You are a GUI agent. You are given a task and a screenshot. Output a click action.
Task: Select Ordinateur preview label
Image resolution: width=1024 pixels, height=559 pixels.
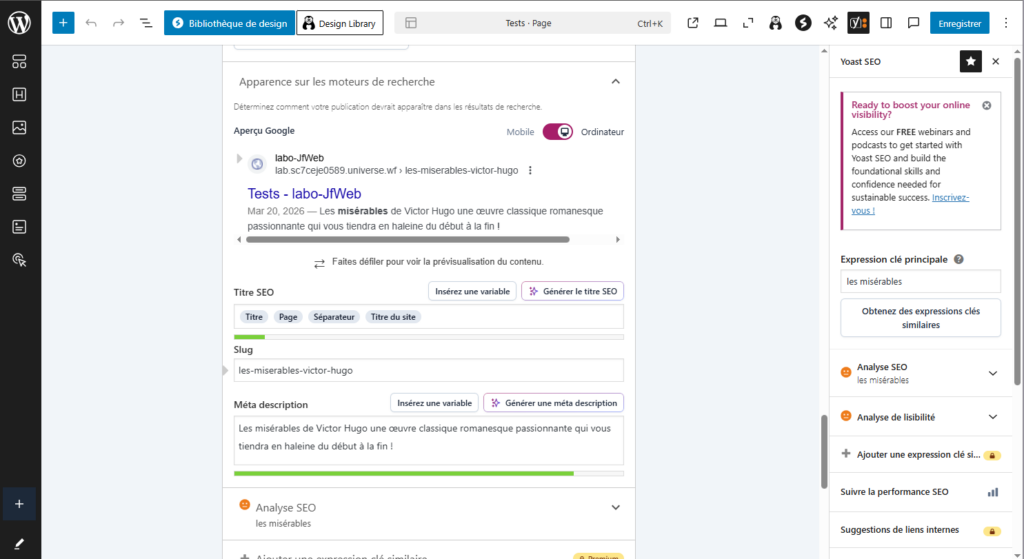pos(602,132)
